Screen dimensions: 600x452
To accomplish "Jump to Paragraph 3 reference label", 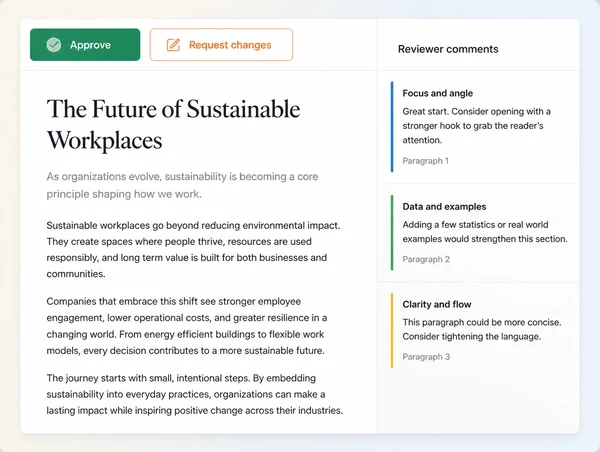I will pyautogui.click(x=426, y=357).
